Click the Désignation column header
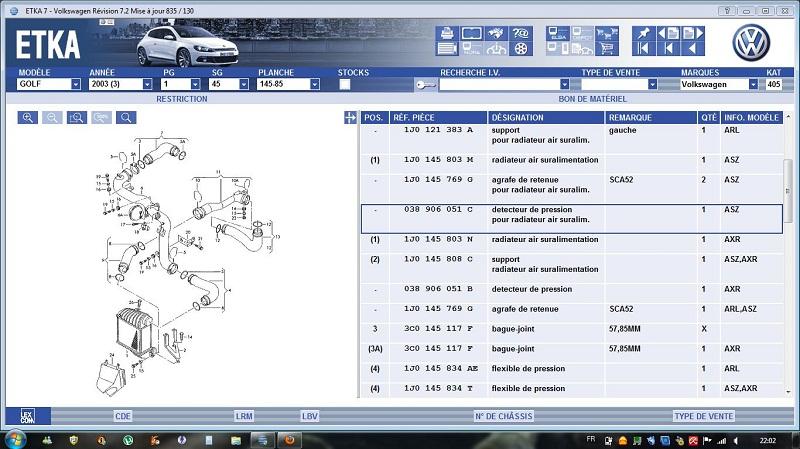Image resolution: width=800 pixels, height=449 pixels. (x=546, y=118)
